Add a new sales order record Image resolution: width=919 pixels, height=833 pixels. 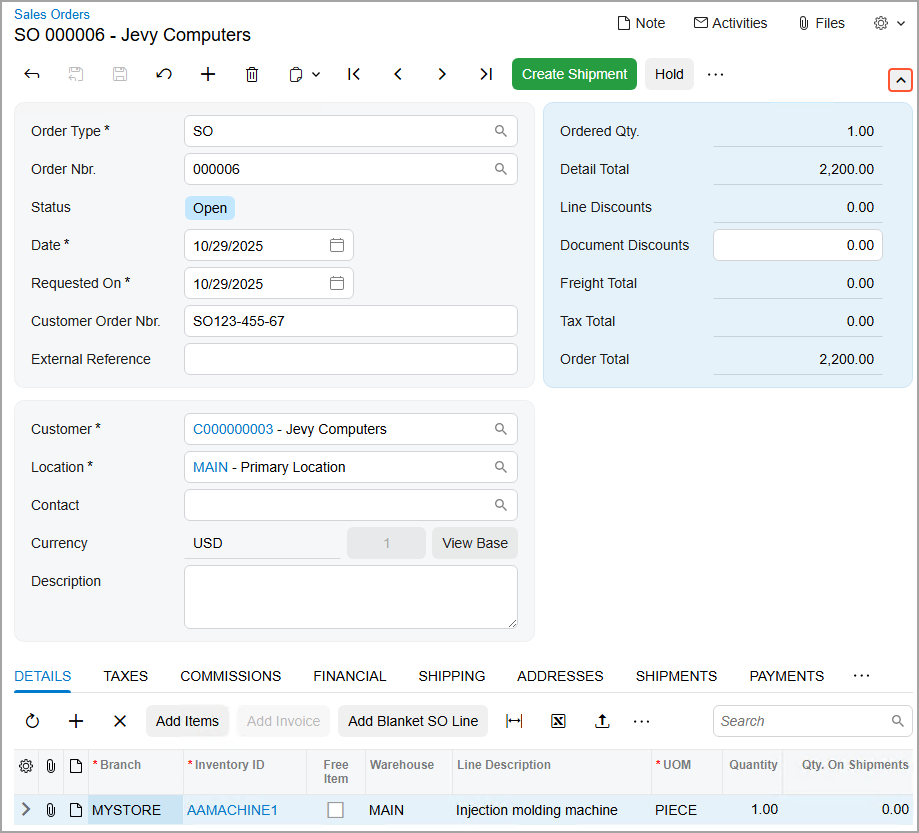coord(208,74)
